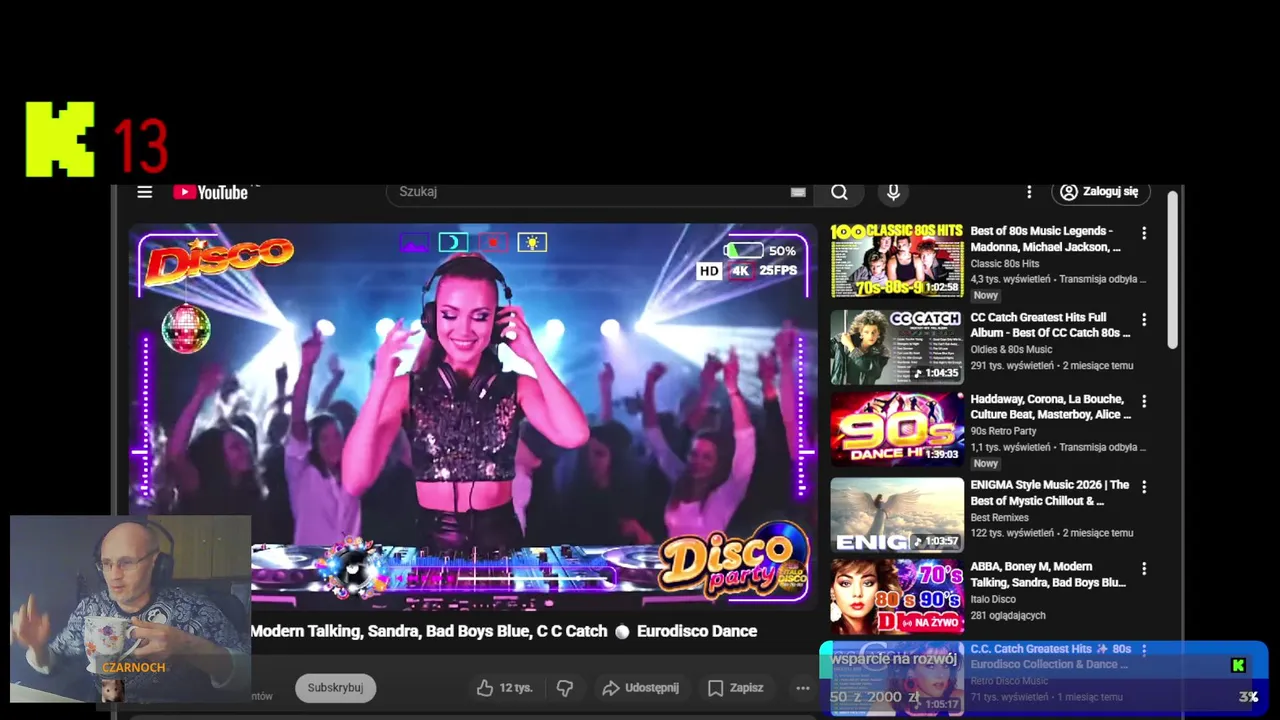Open ENIGMA Style Music 2026 thumbnail
Viewport: 1280px width, 720px height.
[x=897, y=515]
